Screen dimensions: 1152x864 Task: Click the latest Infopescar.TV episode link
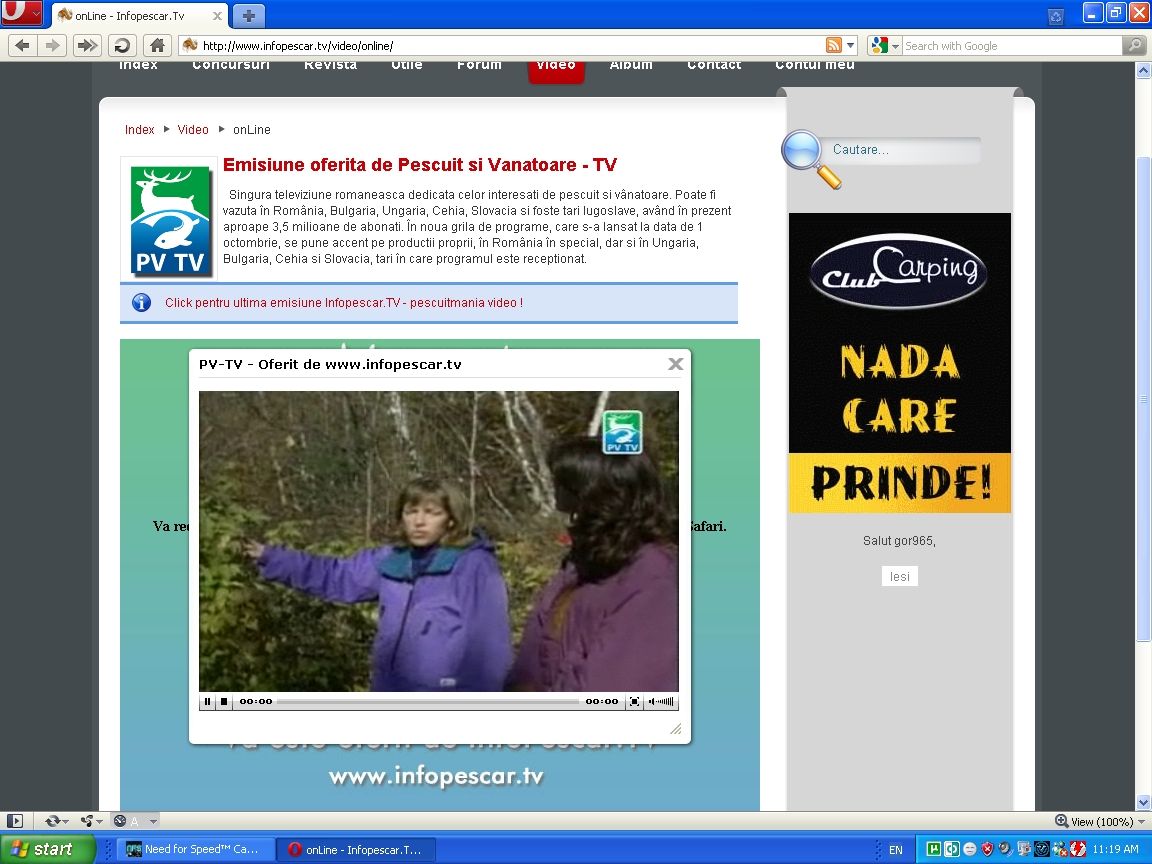coord(343,302)
